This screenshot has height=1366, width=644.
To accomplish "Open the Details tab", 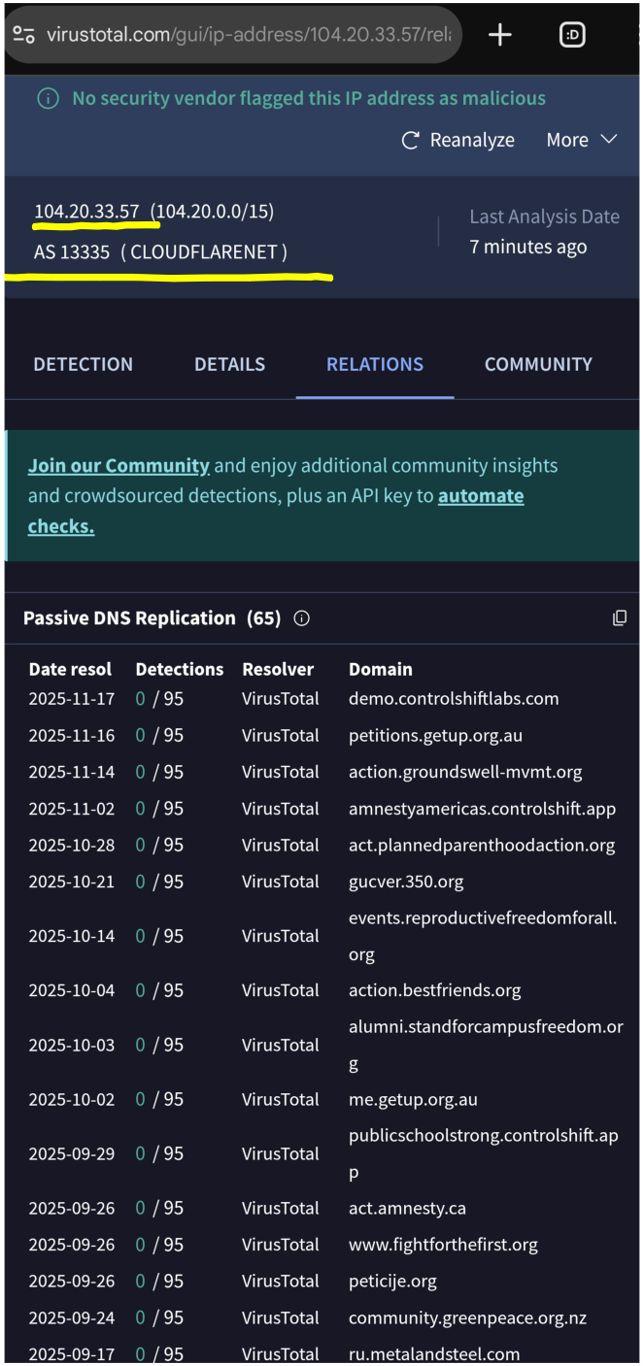I will [229, 364].
